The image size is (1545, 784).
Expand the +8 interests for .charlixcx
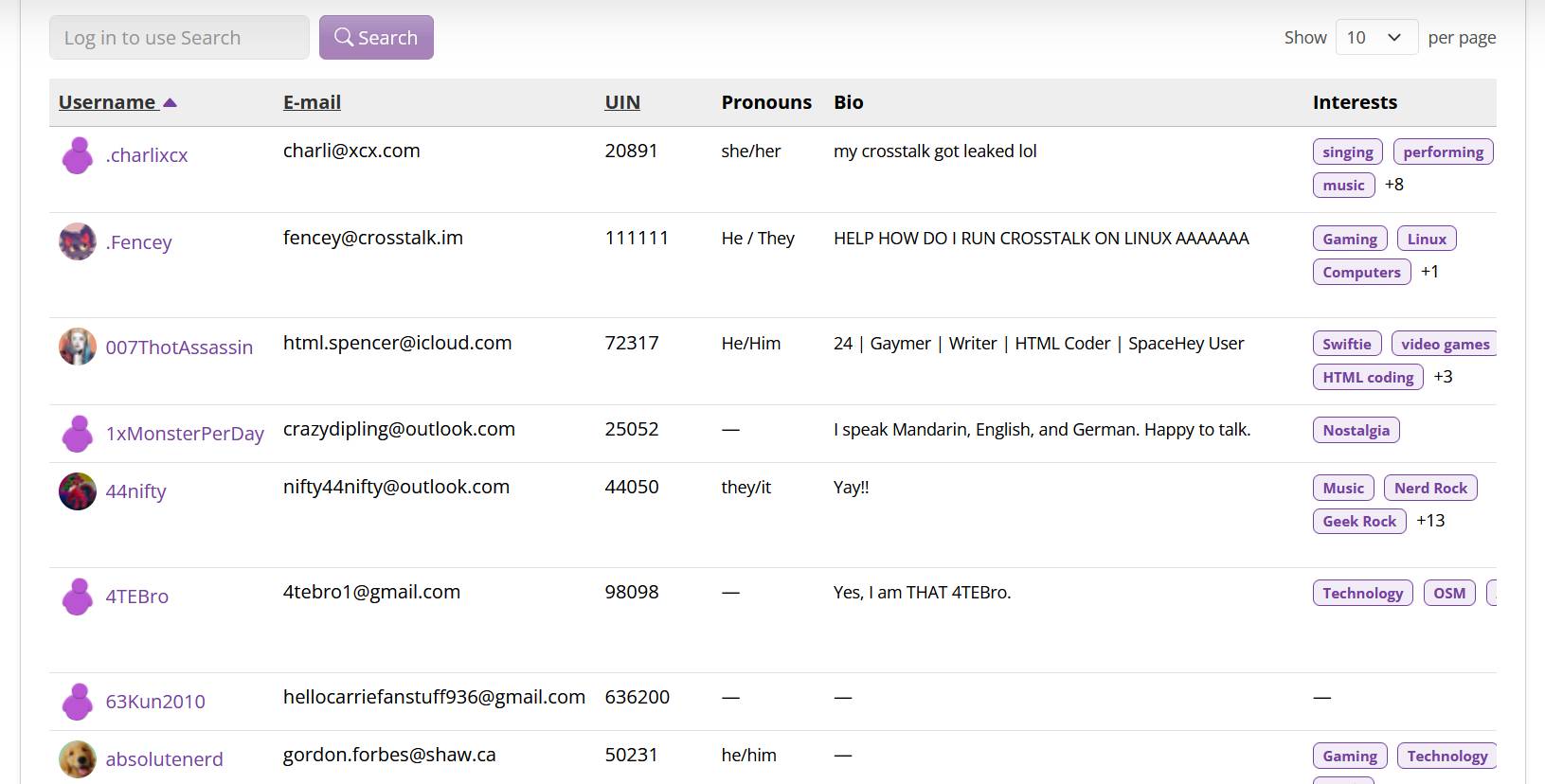(x=1393, y=185)
